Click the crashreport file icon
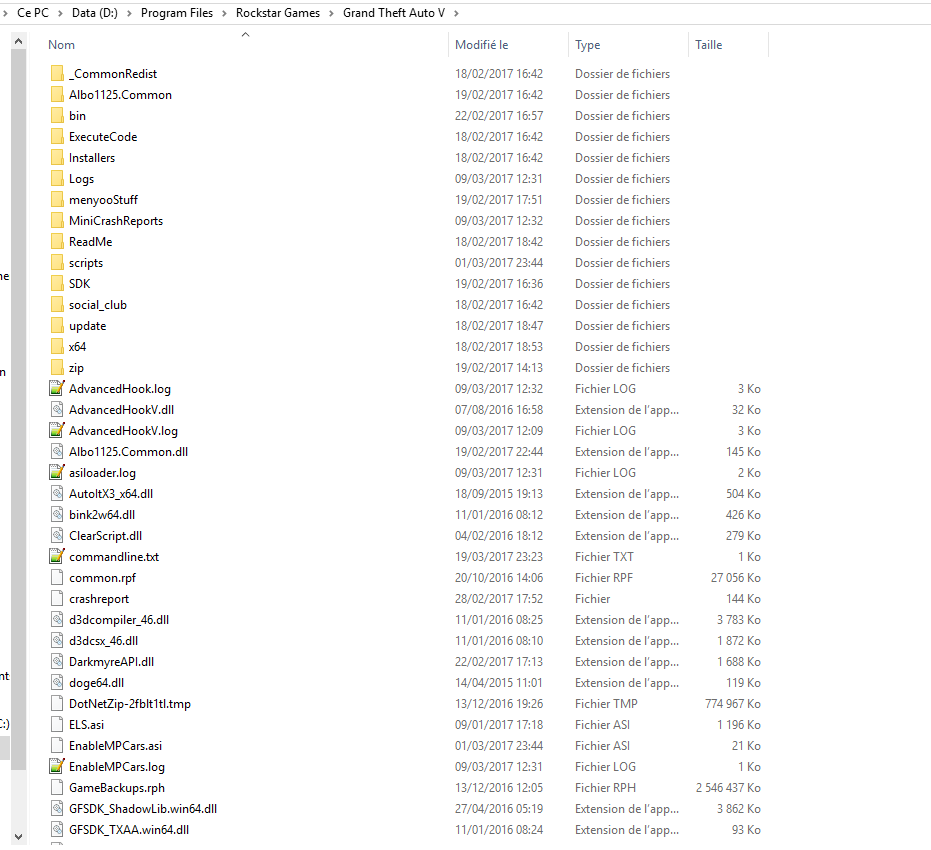 57,599
